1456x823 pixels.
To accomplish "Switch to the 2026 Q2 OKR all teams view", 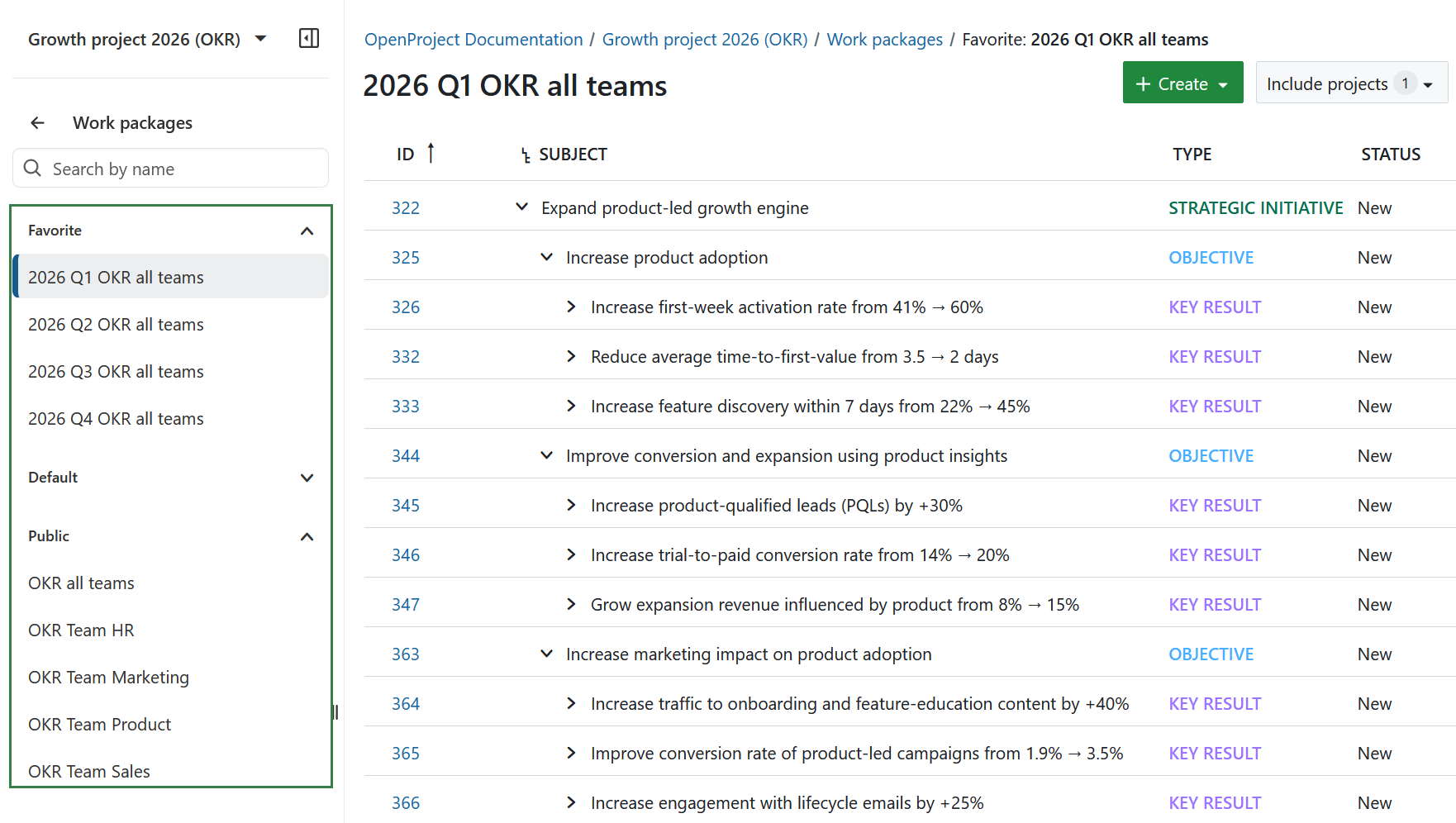I will 116,324.
